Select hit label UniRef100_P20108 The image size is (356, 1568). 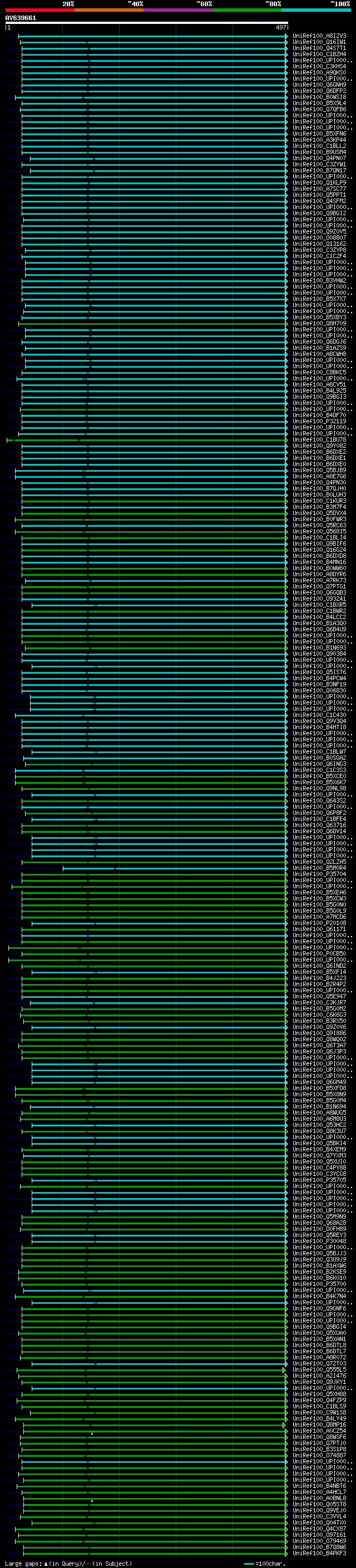[319, 923]
